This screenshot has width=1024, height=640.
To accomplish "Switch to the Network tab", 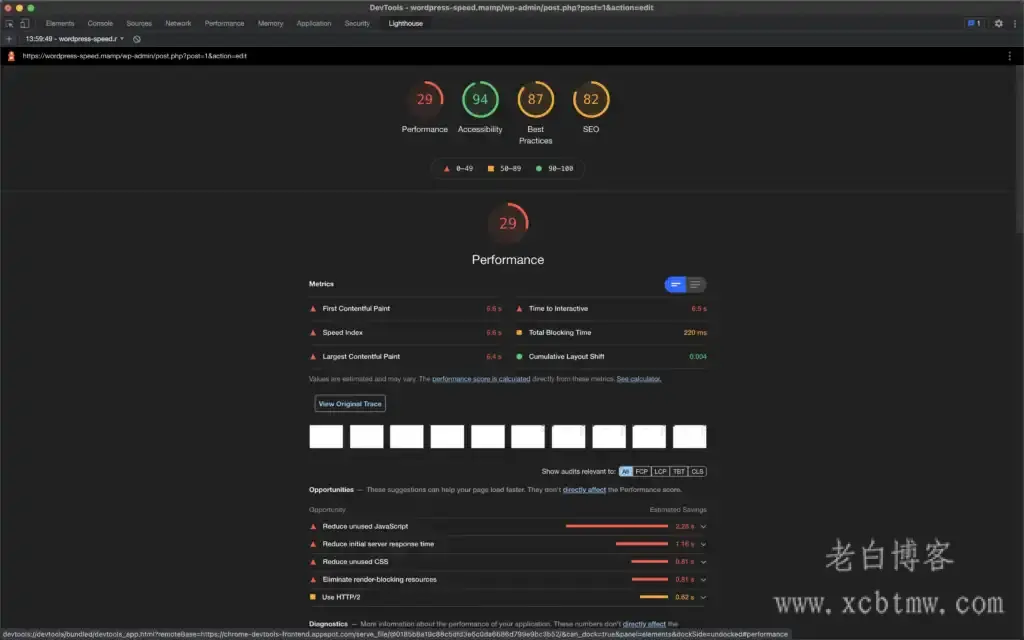I will point(178,23).
